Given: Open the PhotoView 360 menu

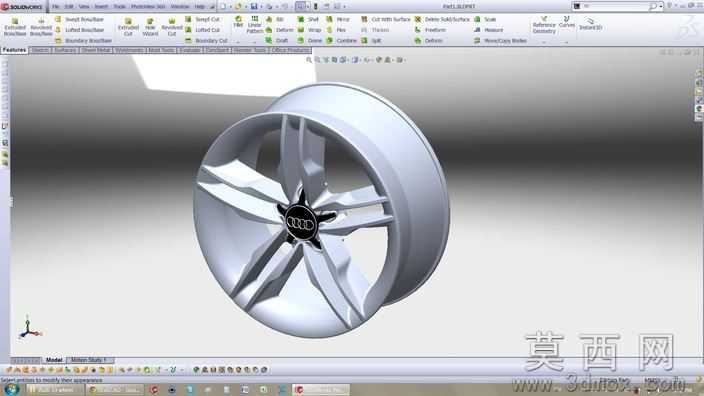Looking at the screenshot, I should tap(148, 6).
